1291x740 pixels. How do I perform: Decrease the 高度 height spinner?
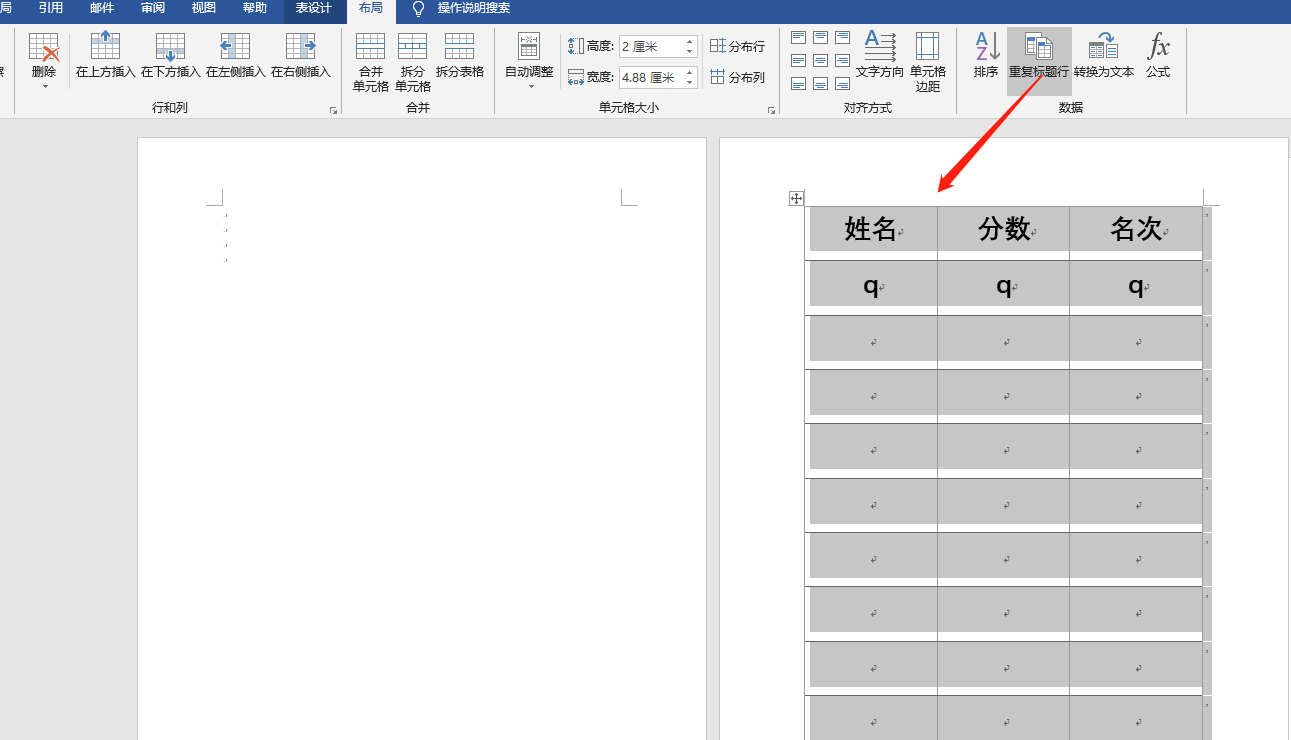click(689, 53)
